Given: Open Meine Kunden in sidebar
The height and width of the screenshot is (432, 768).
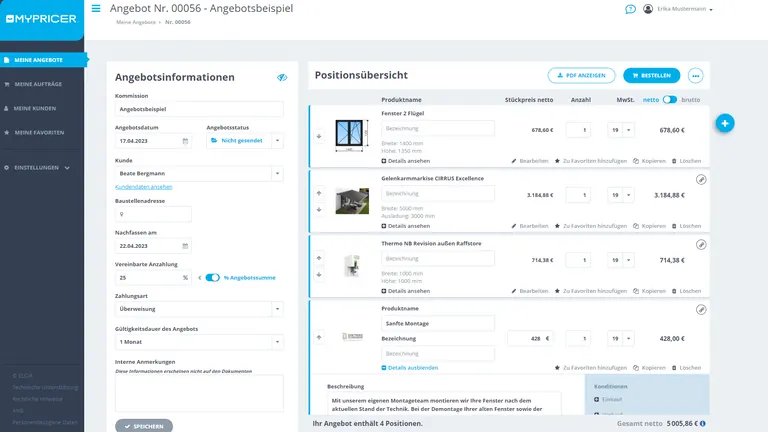Looking at the screenshot, I should pyautogui.click(x=42, y=107).
